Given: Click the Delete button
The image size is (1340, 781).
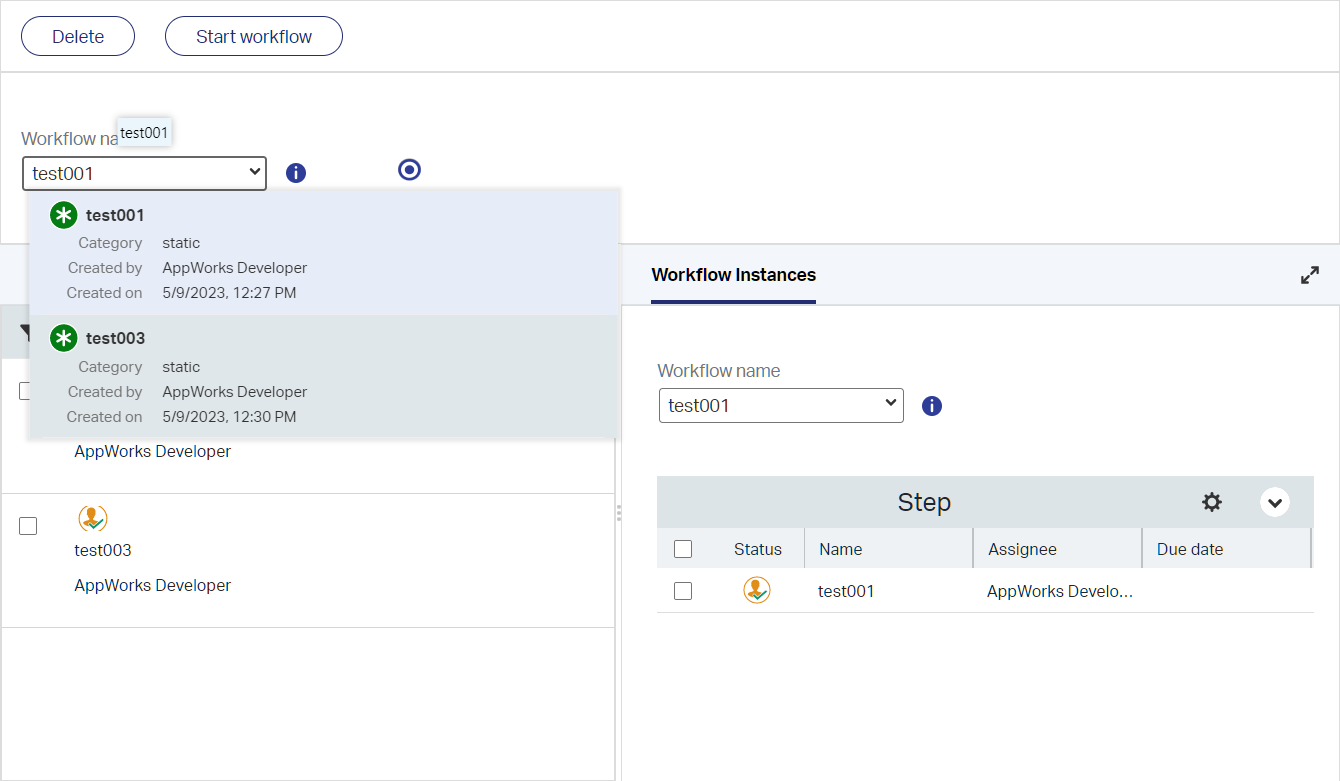Looking at the screenshot, I should [78, 37].
